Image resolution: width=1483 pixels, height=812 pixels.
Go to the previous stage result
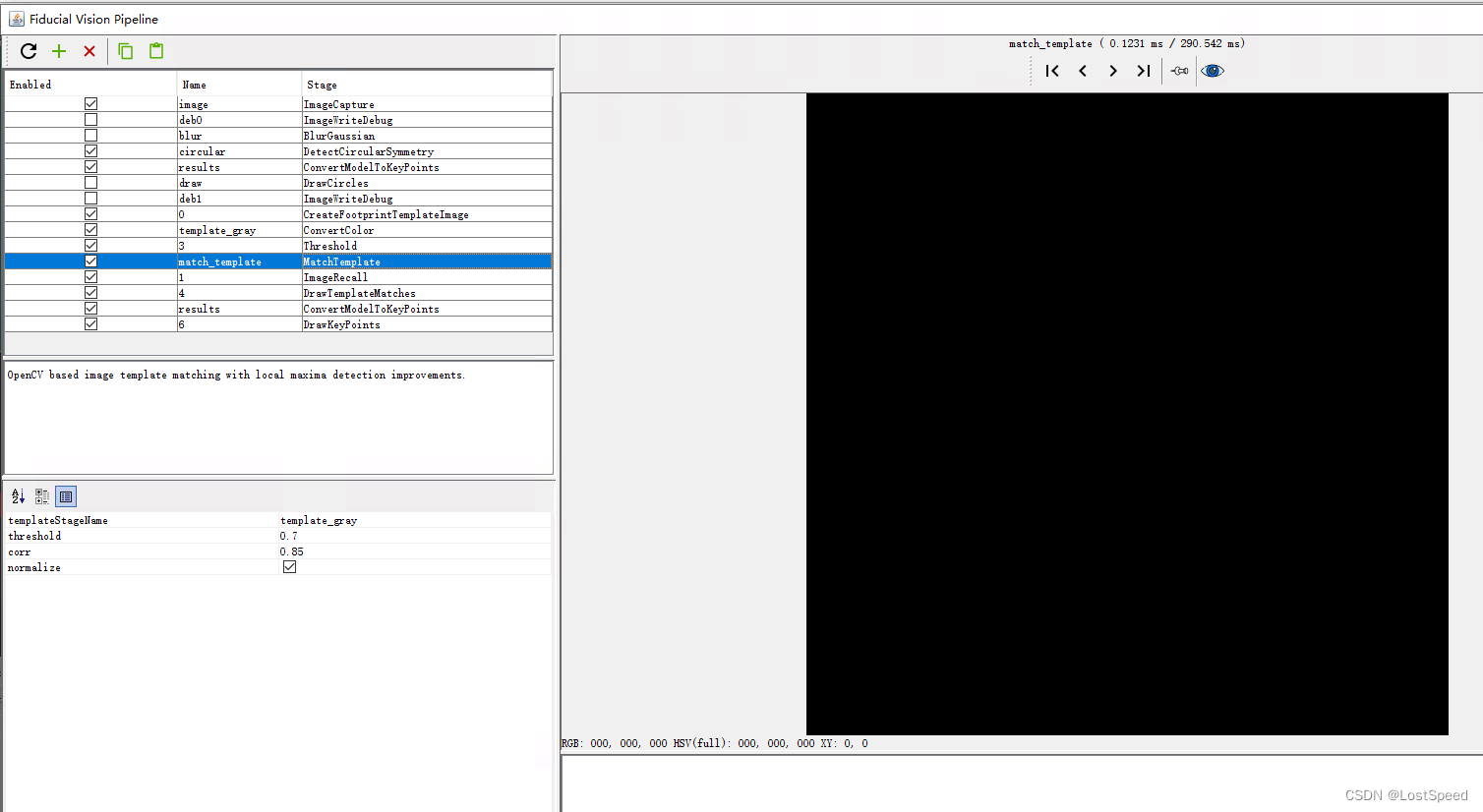click(x=1083, y=71)
